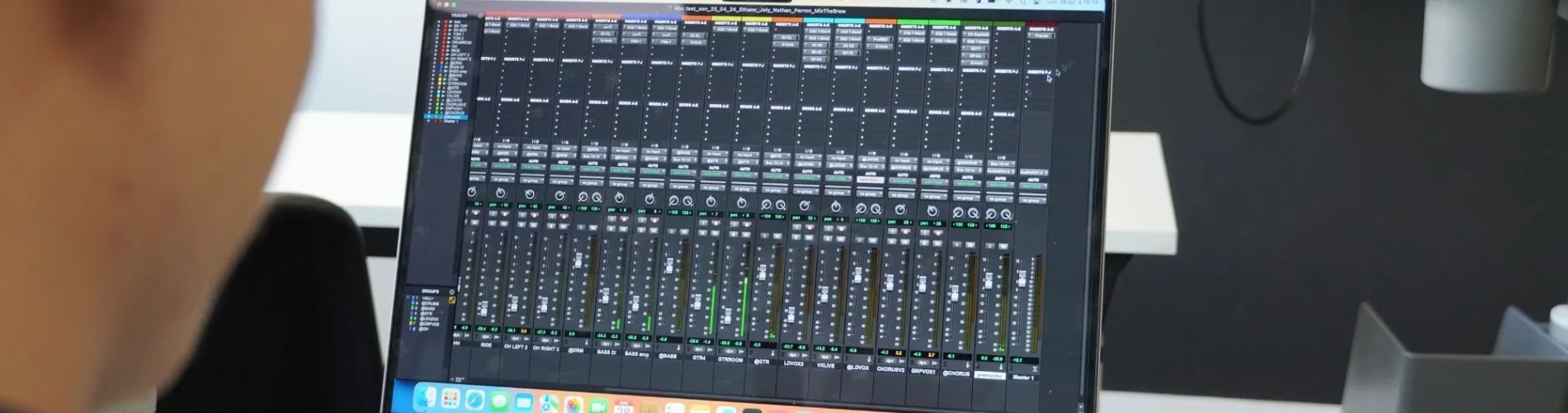Viewport: 1568px width, 413px height.
Task: Click the premaster track name field
Action: [x=989, y=374]
